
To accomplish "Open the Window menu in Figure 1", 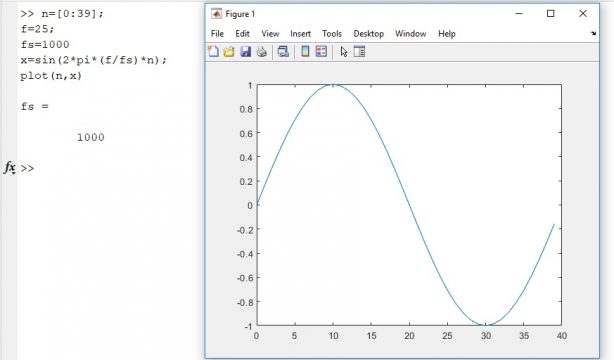I will click(410, 34).
